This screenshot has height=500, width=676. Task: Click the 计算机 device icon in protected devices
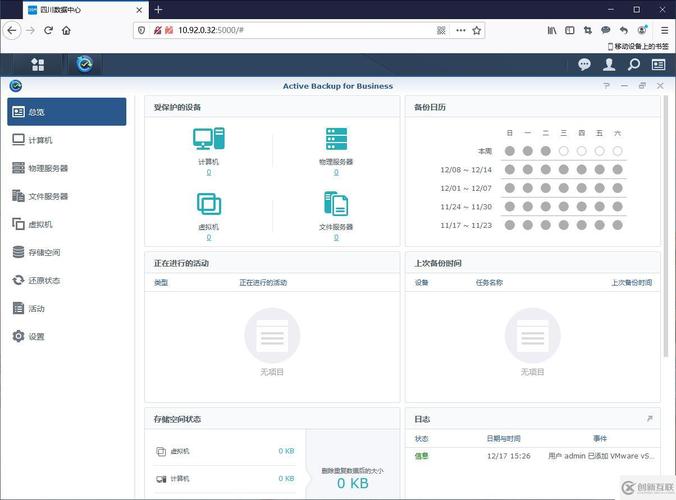tap(208, 139)
